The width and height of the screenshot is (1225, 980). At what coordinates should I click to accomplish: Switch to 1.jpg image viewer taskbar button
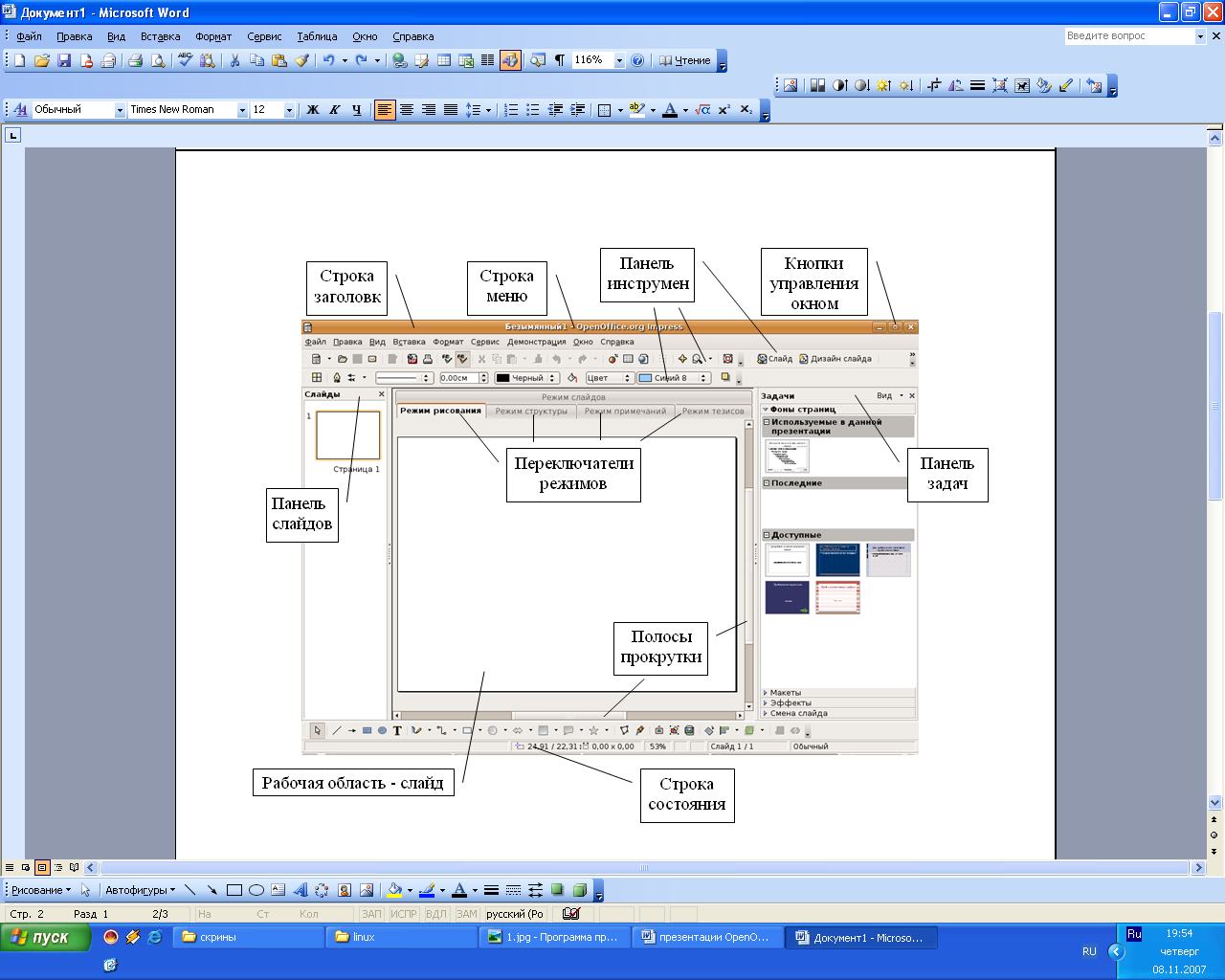pyautogui.click(x=554, y=938)
